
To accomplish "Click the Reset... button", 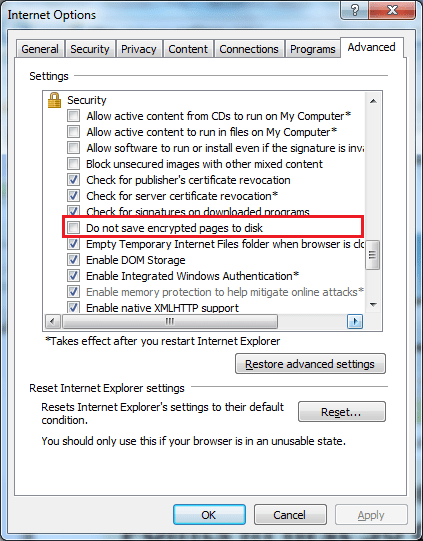I will click(342, 412).
